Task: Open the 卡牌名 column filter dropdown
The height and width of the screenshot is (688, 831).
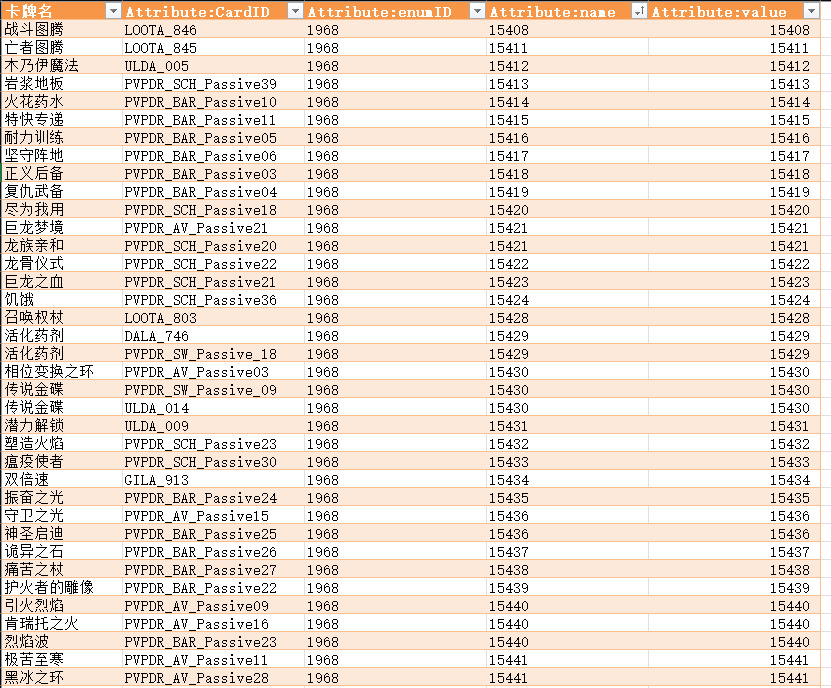Action: [x=113, y=11]
